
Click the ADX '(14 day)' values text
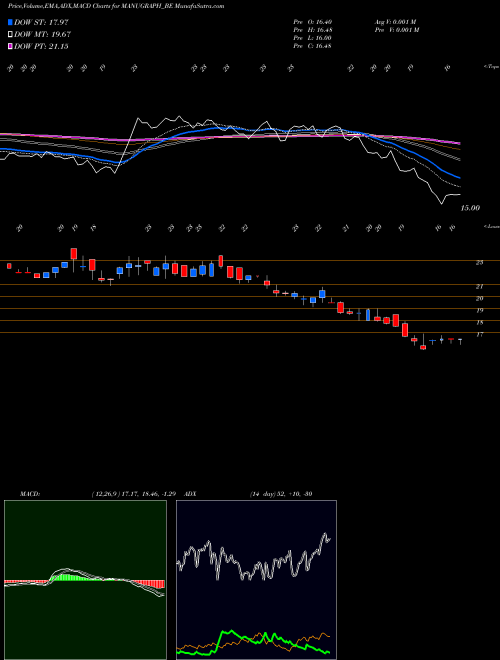(x=281, y=494)
